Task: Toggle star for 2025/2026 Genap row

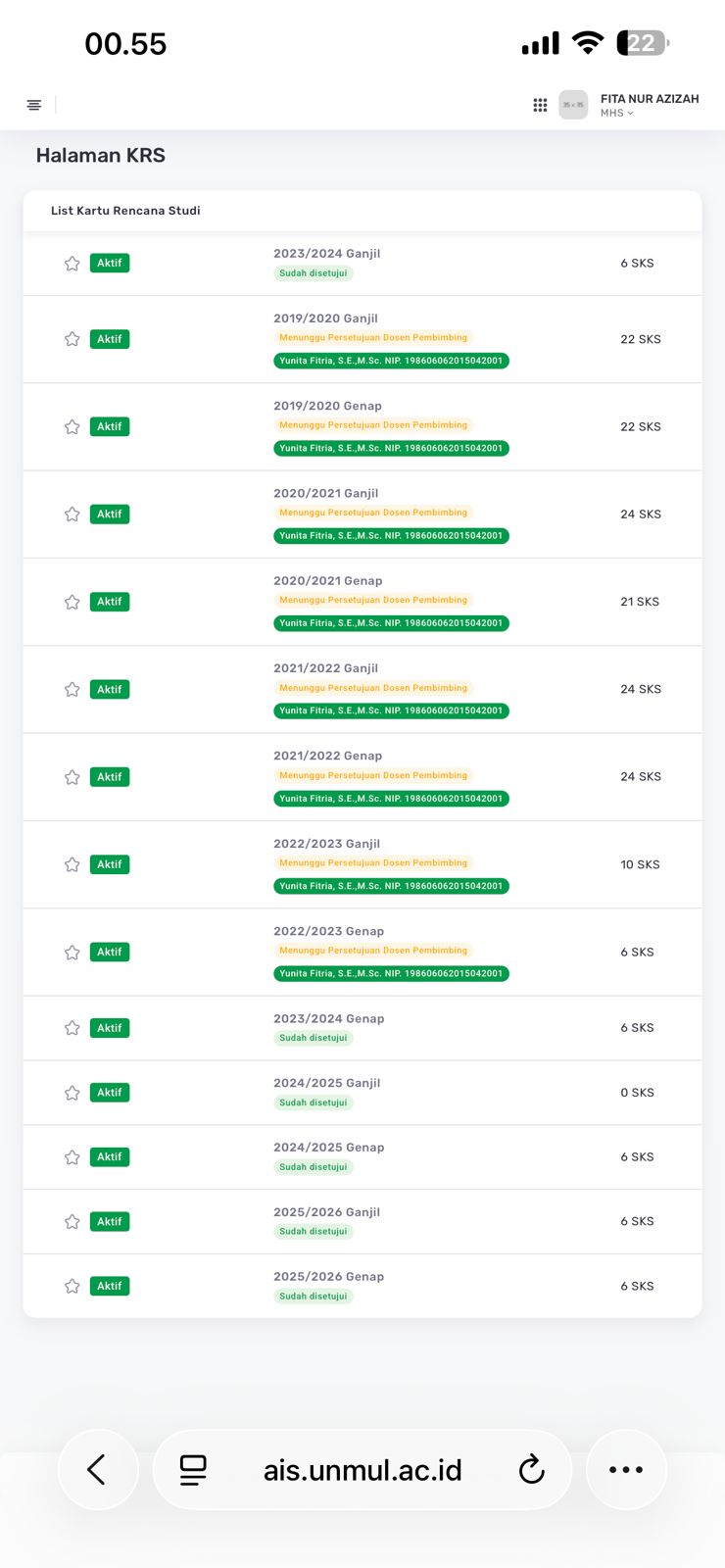Action: pyautogui.click(x=72, y=1286)
